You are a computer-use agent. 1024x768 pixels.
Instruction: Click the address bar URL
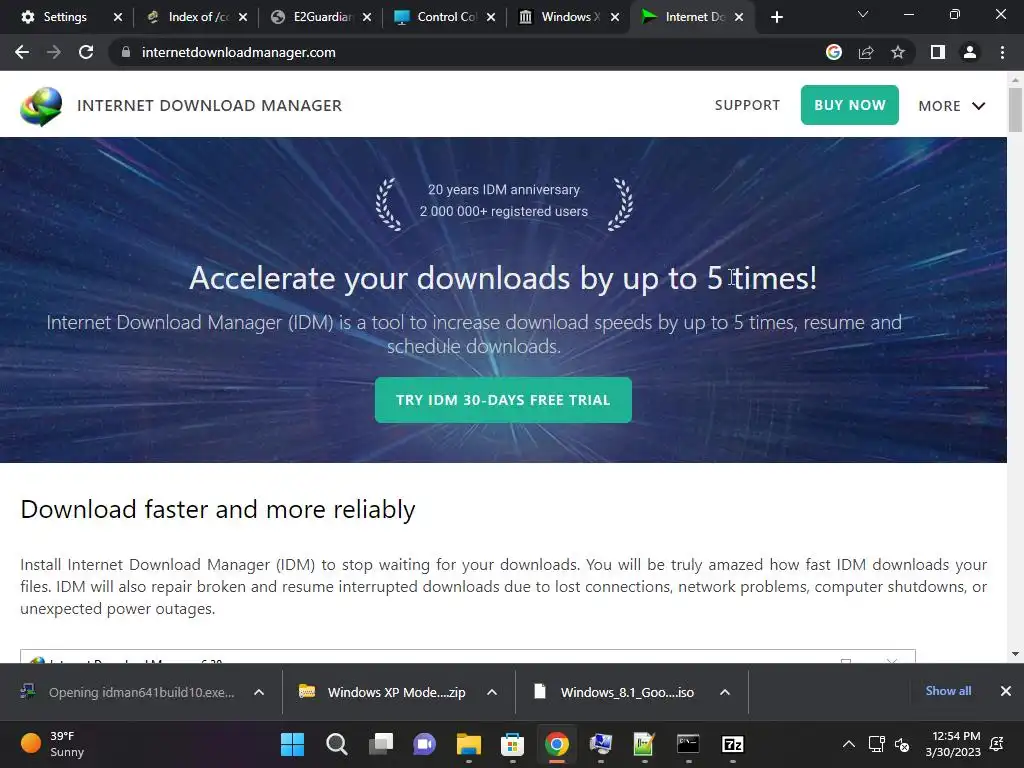pyautogui.click(x=238, y=52)
